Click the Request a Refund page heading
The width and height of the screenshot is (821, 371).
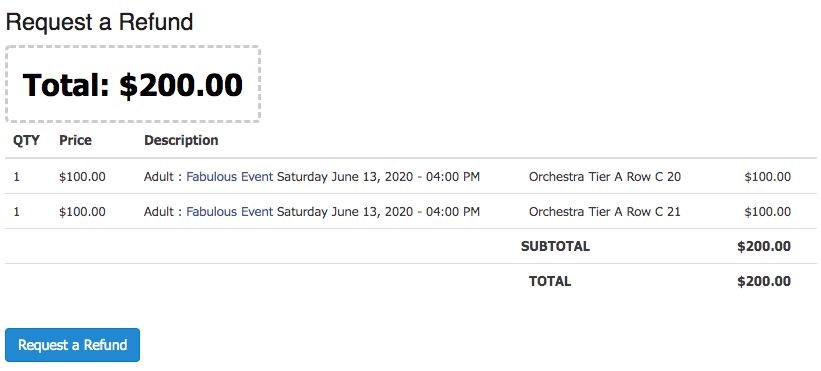tap(99, 22)
